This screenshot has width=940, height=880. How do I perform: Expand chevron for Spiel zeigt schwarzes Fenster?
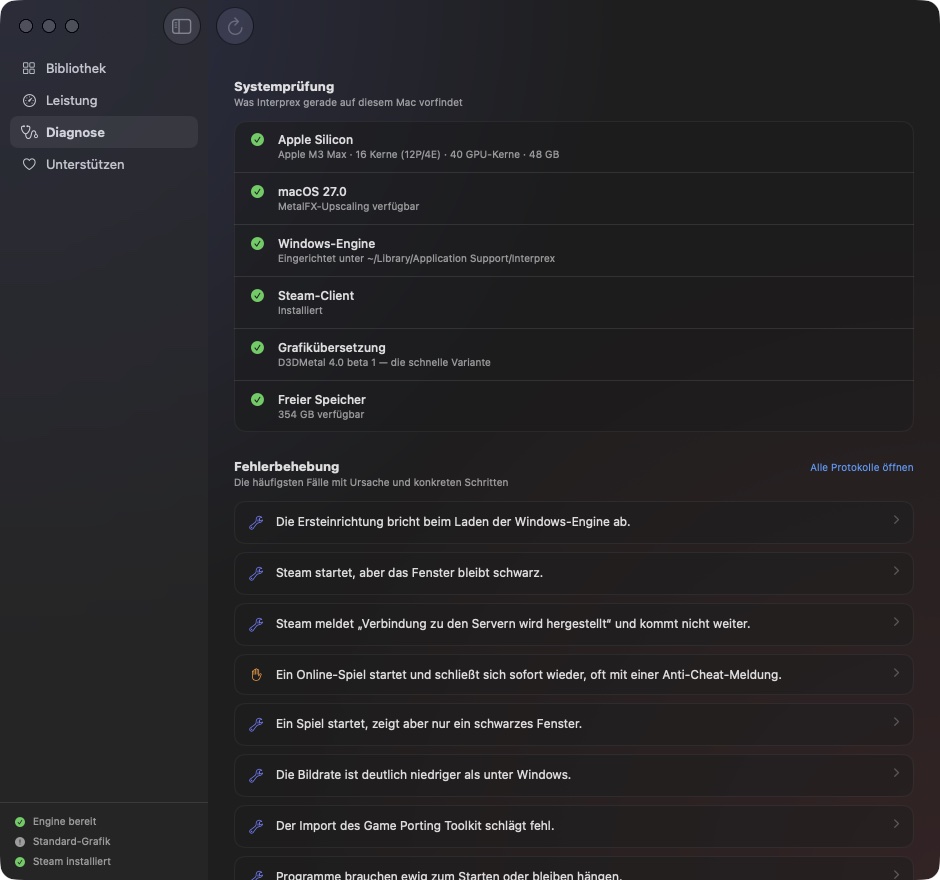coord(896,722)
